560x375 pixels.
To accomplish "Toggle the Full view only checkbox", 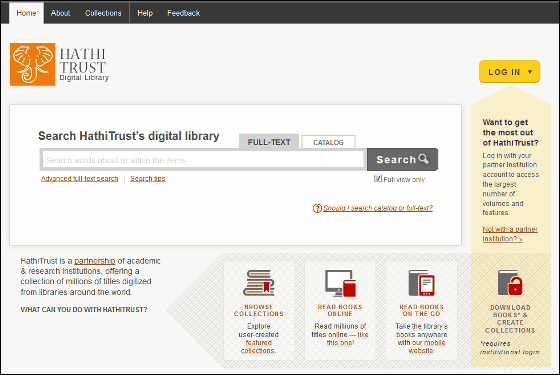I will click(x=378, y=178).
